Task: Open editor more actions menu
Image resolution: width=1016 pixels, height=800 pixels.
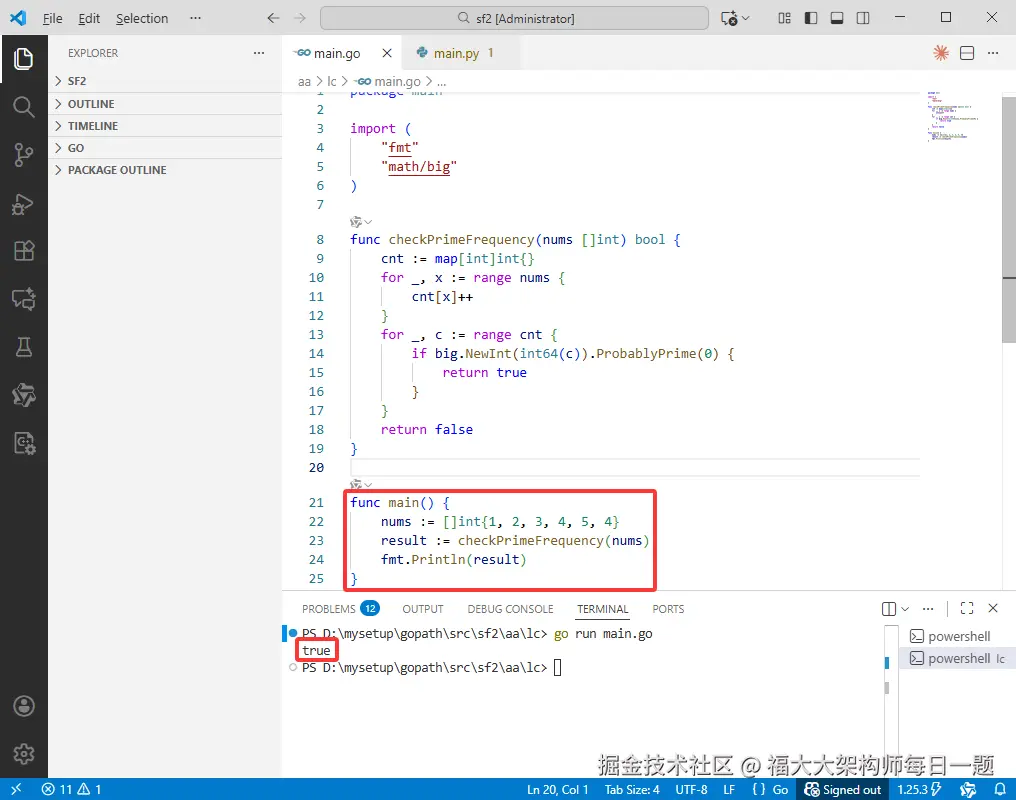Action: coord(993,53)
